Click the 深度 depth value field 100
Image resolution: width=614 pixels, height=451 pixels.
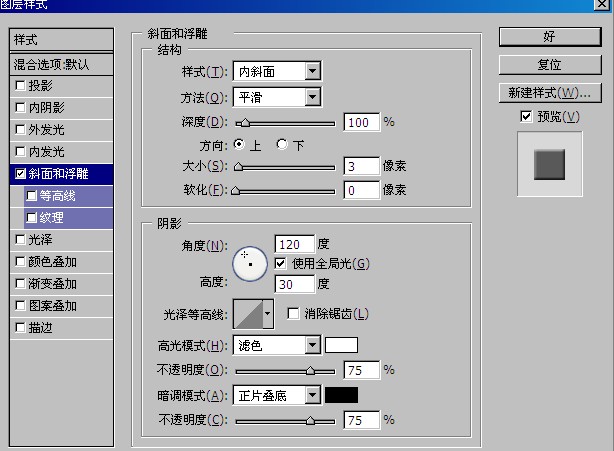point(361,123)
